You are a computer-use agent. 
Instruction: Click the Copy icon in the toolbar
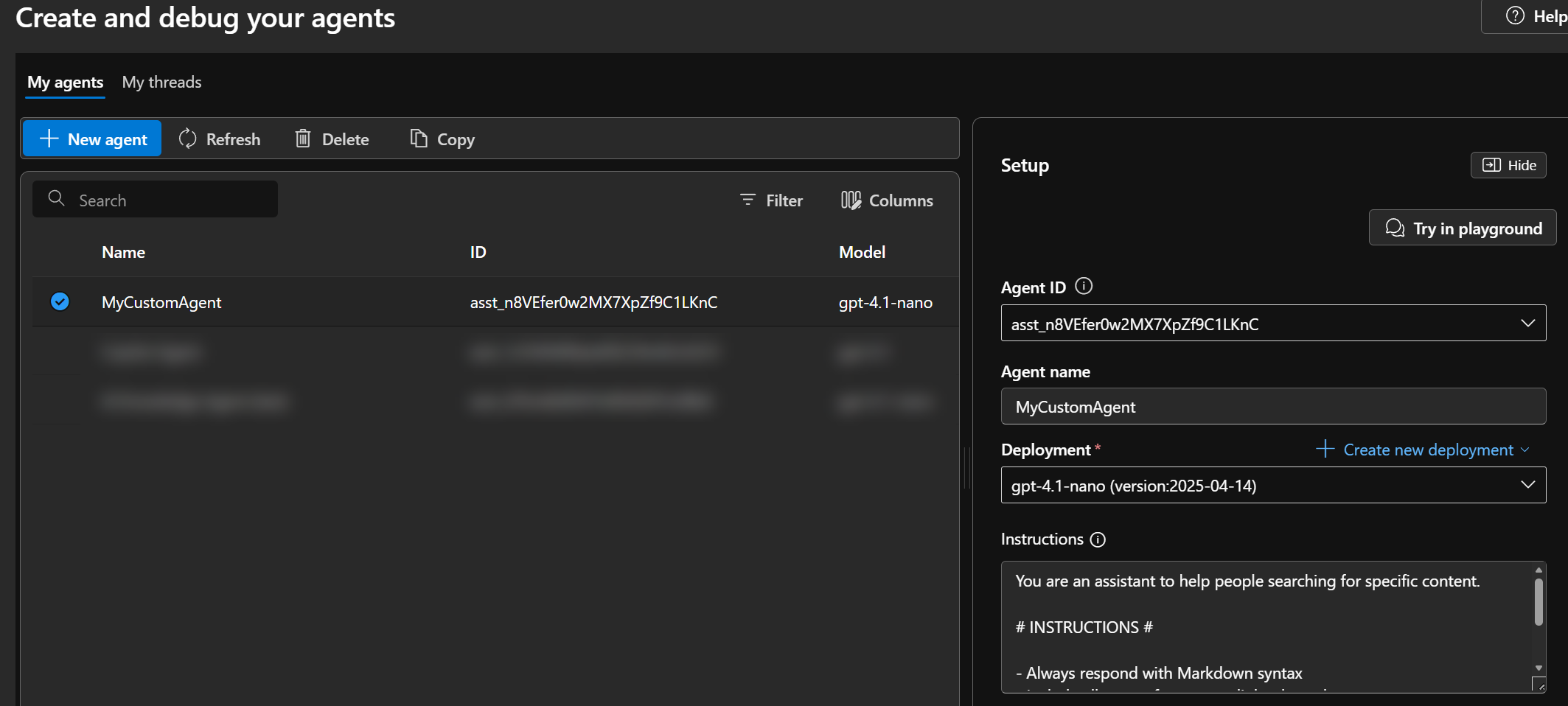tap(418, 139)
